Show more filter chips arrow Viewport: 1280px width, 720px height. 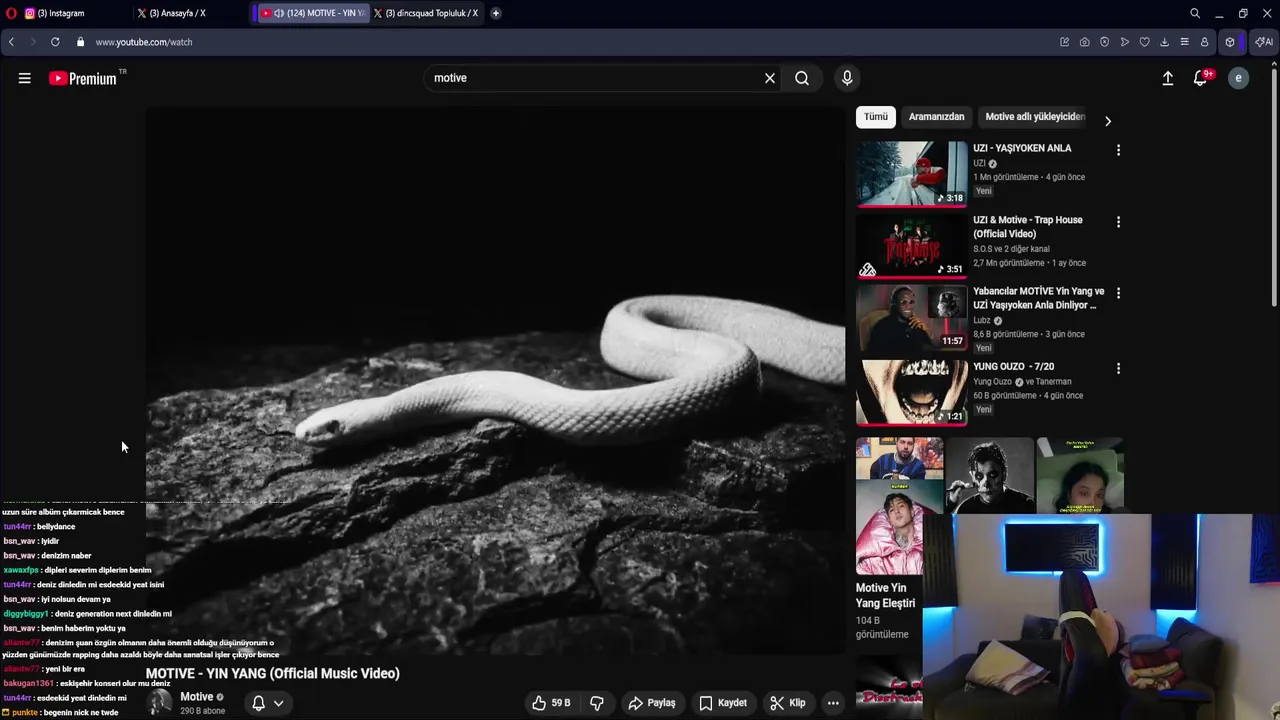[1107, 121]
